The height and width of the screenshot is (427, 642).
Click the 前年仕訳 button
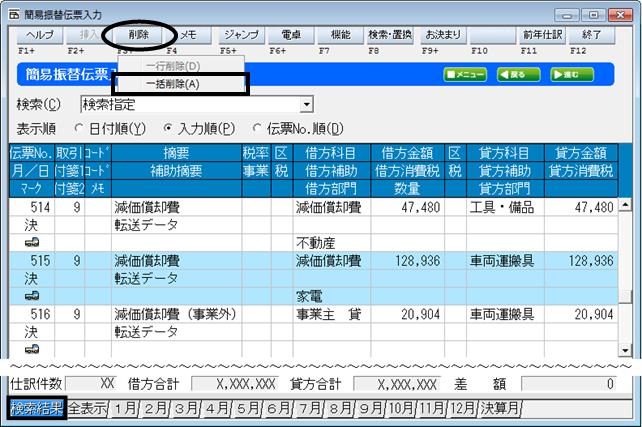(x=543, y=35)
